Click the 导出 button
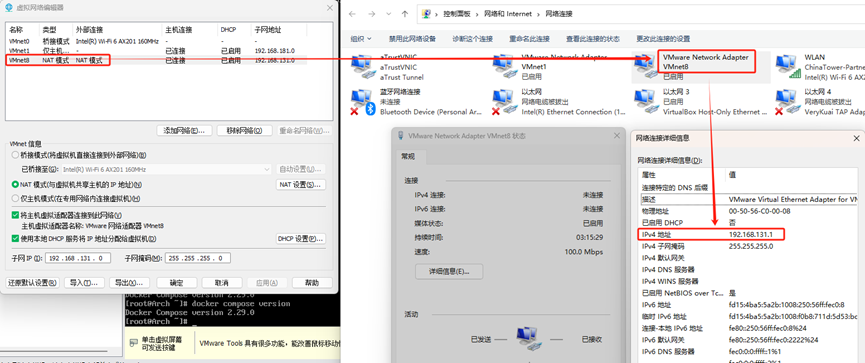The width and height of the screenshot is (865, 363). (129, 282)
